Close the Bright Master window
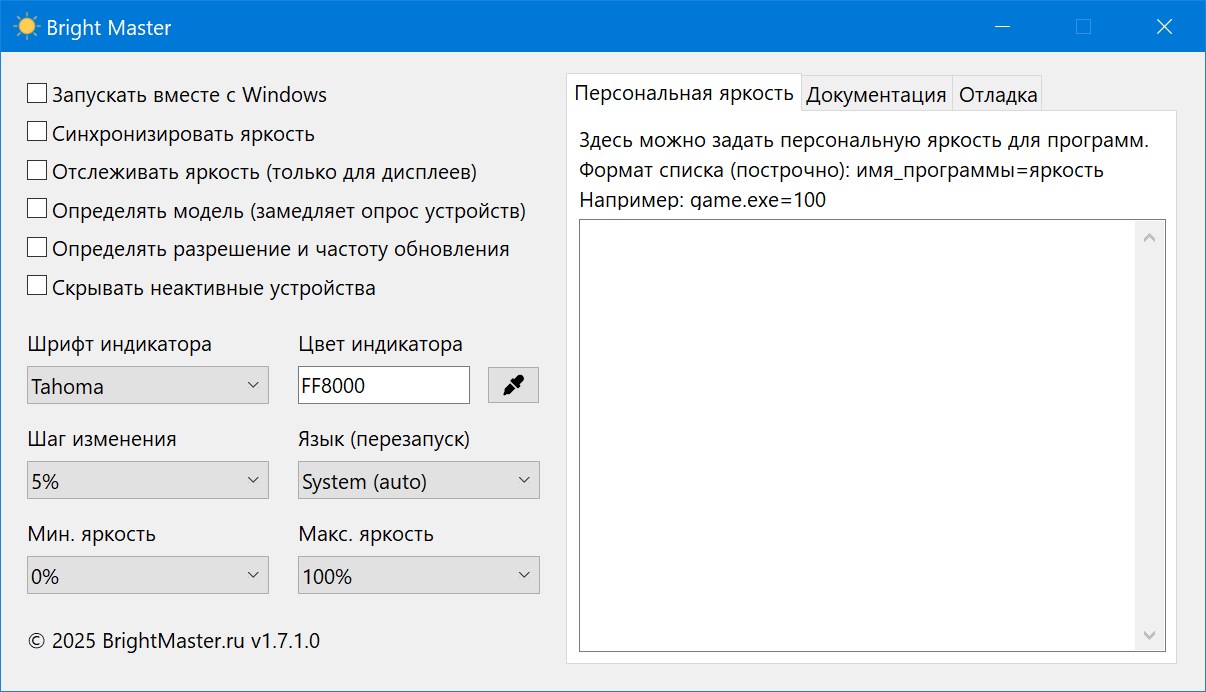1206x692 pixels. [1164, 27]
